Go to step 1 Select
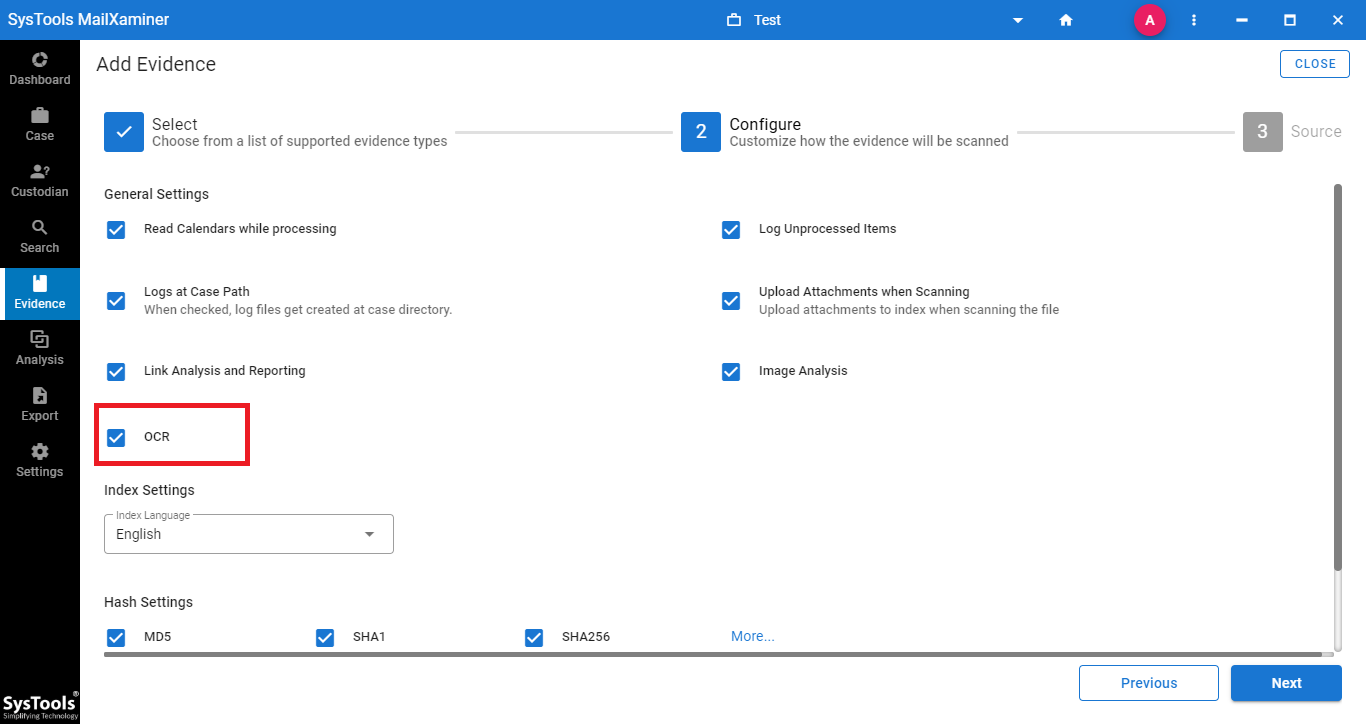The image size is (1366, 724). (276, 132)
